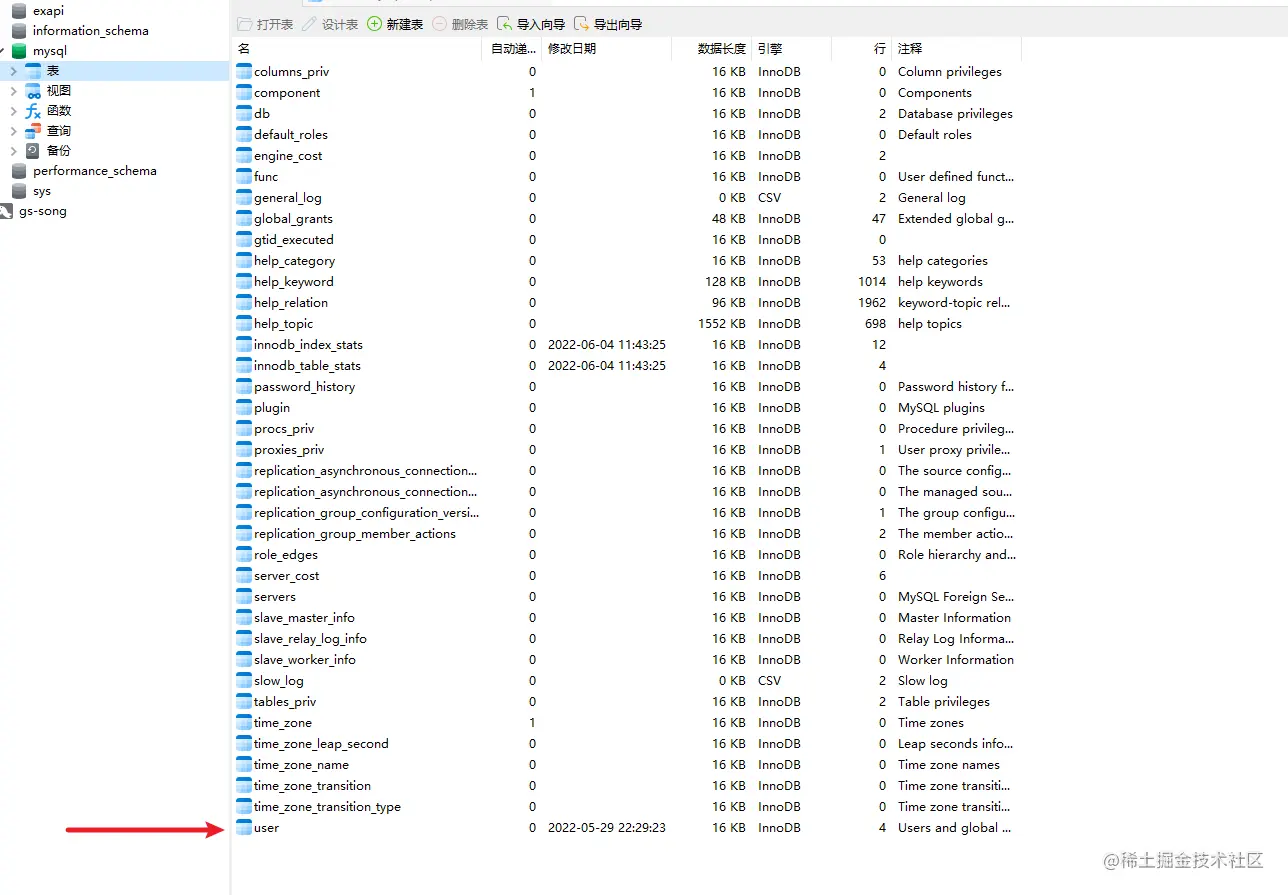This screenshot has height=895, width=1288.
Task: Click the table icon beside role_edges
Action: (x=244, y=554)
